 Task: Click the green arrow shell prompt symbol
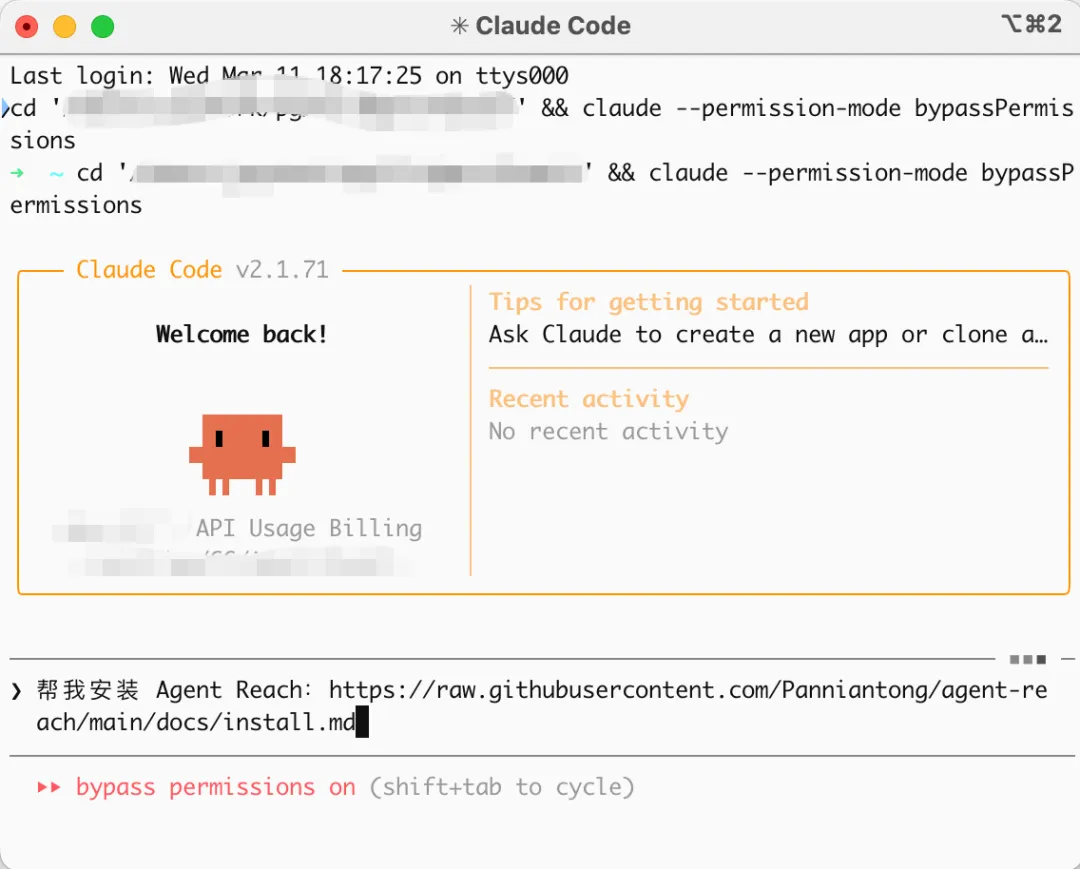(x=17, y=173)
